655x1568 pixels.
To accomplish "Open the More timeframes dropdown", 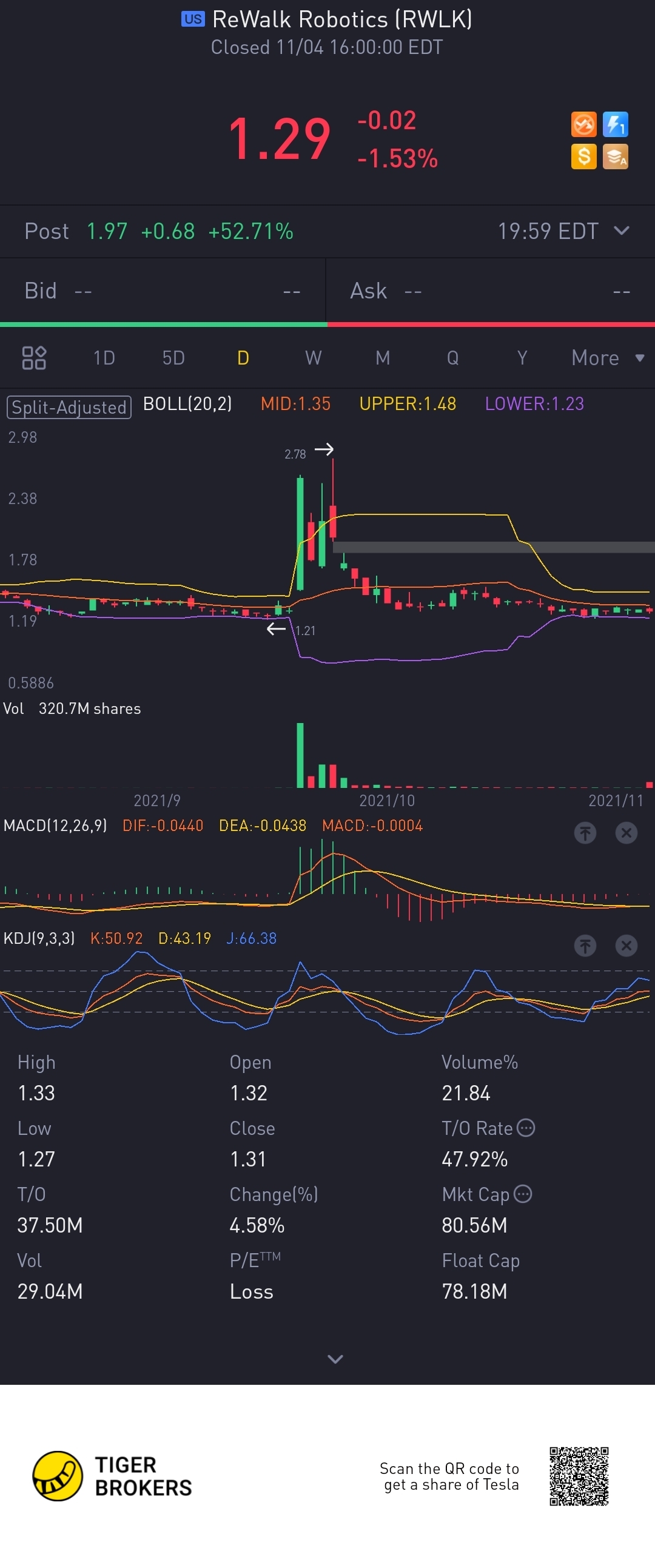I will coord(608,358).
